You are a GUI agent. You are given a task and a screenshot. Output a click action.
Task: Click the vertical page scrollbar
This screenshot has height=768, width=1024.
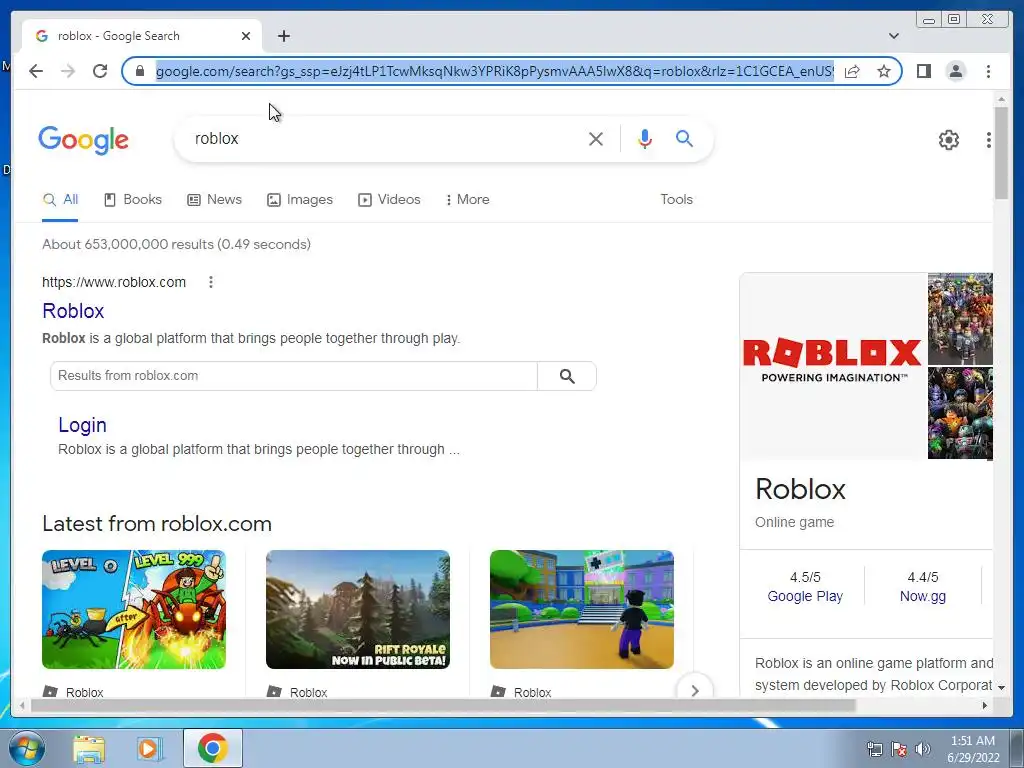tap(1001, 153)
